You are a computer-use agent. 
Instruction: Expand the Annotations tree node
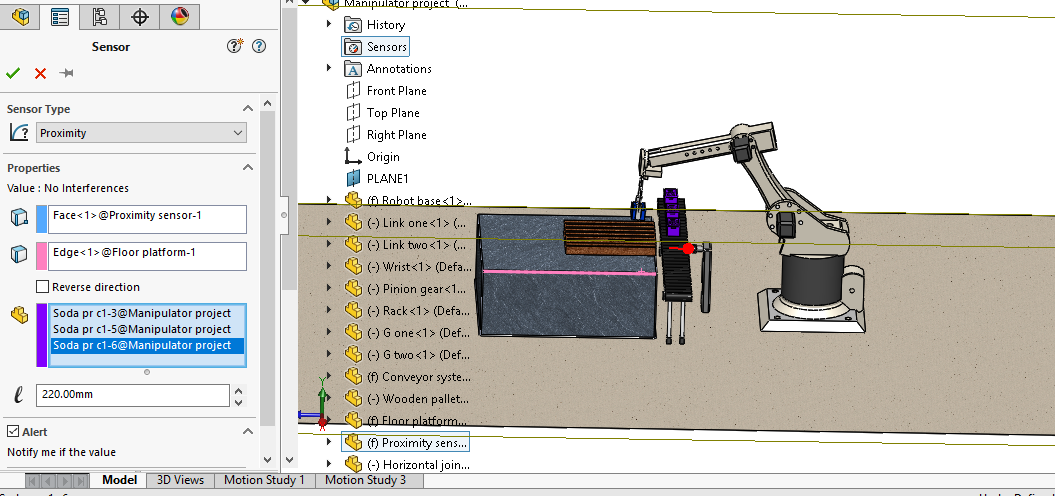point(329,68)
